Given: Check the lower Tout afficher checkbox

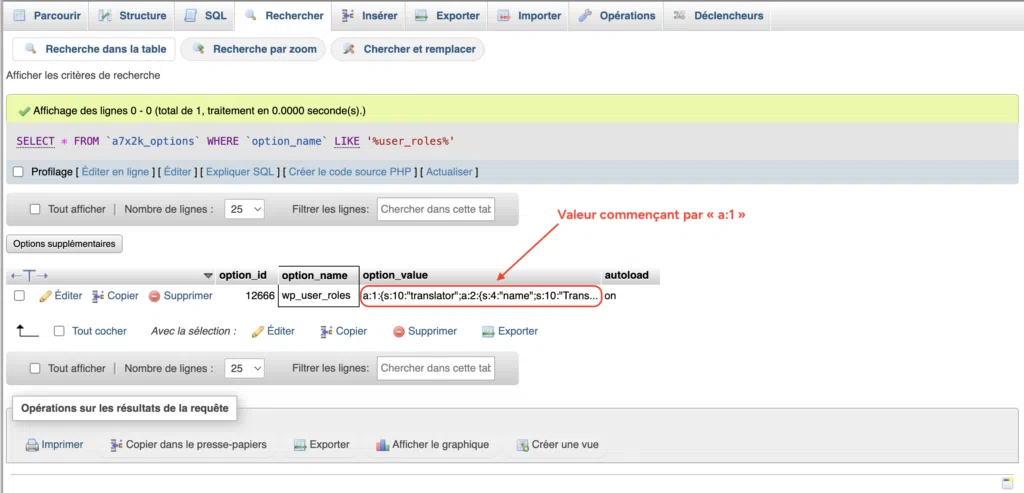Looking at the screenshot, I should click(x=35, y=368).
